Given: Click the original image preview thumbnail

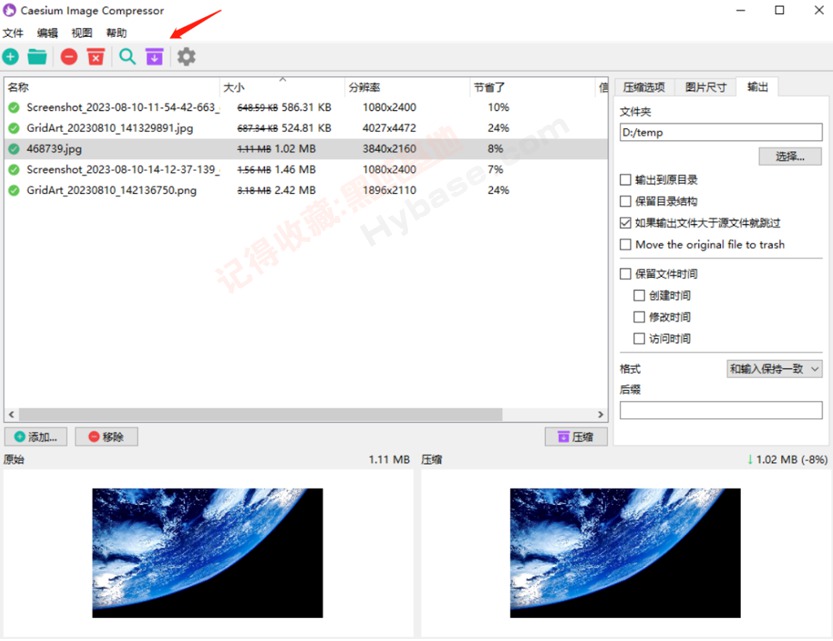Looking at the screenshot, I should coord(208,553).
